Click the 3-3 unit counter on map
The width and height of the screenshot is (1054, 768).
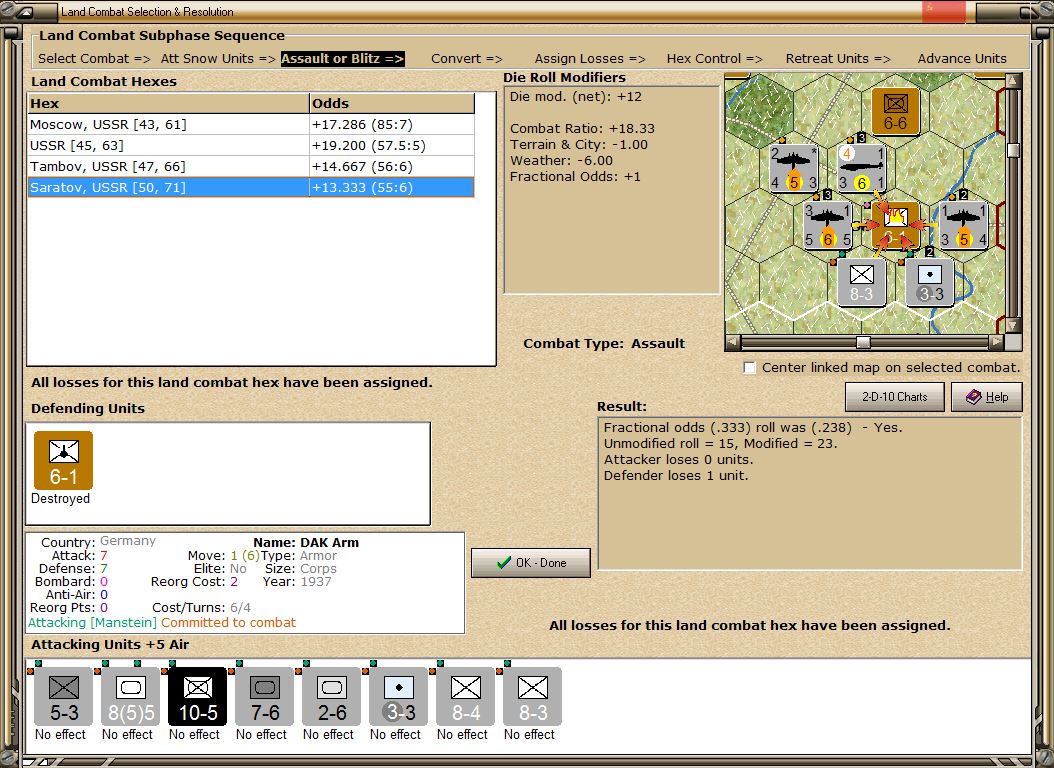[930, 283]
